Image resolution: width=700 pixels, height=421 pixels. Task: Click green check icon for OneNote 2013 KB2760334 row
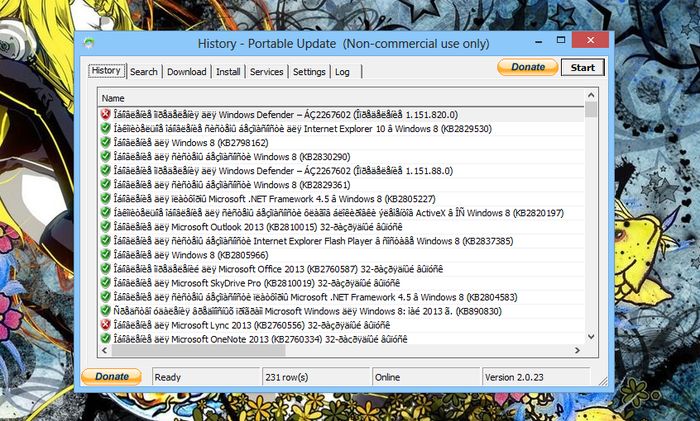(105, 339)
